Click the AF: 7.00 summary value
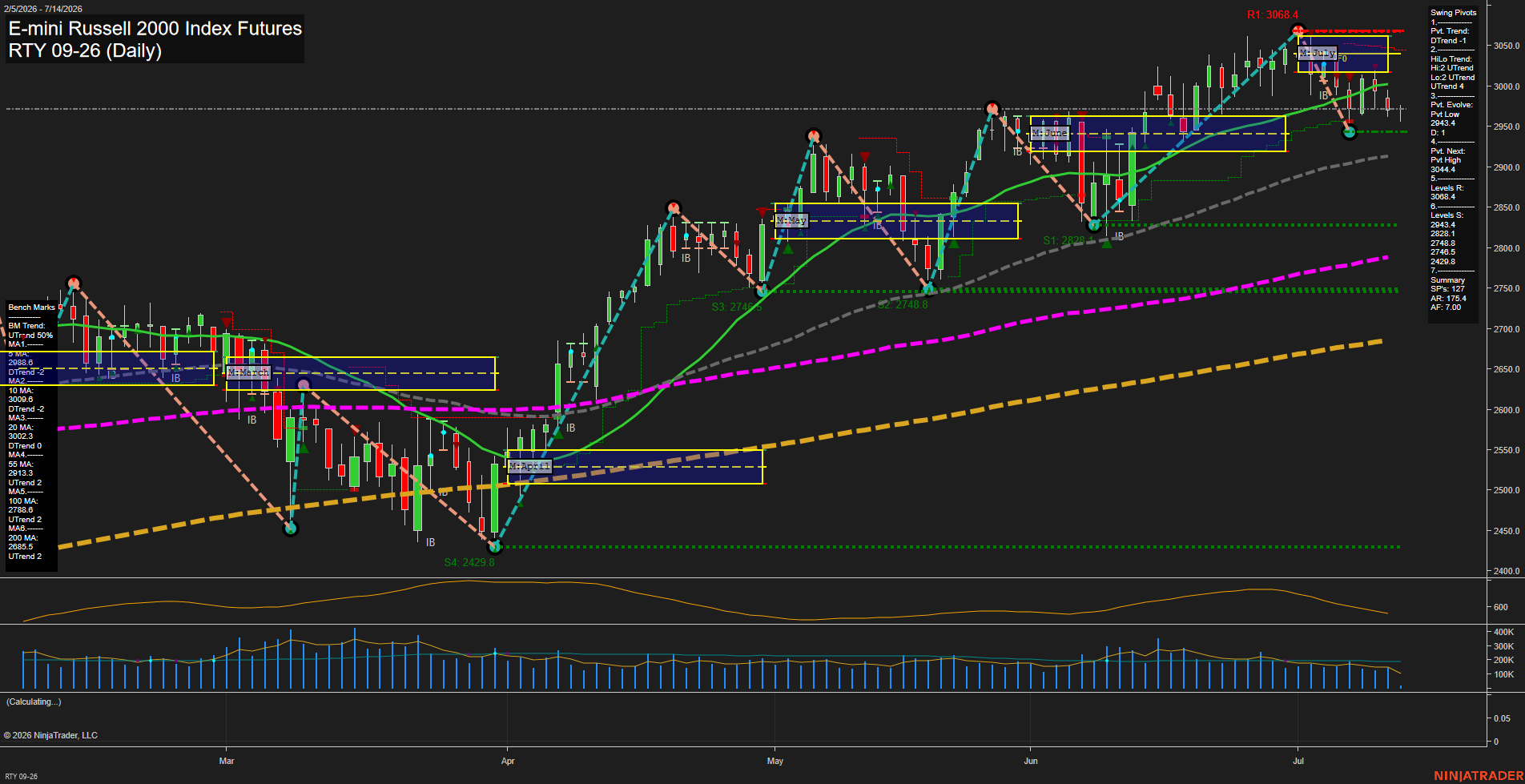This screenshot has height=784, width=1525. click(1446, 308)
